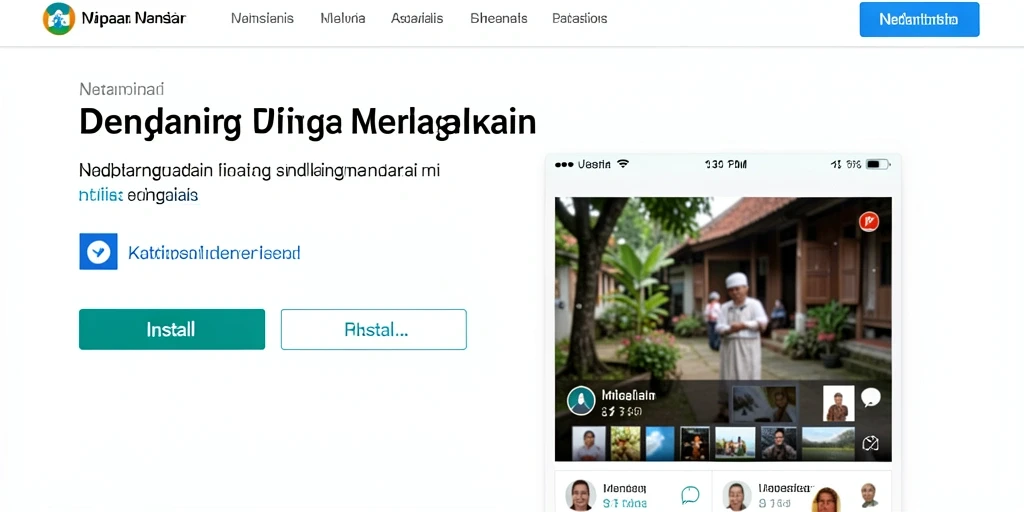The width and height of the screenshot is (1024, 512).
Task: Select the man with glasses thumbnail
Action: (778, 443)
